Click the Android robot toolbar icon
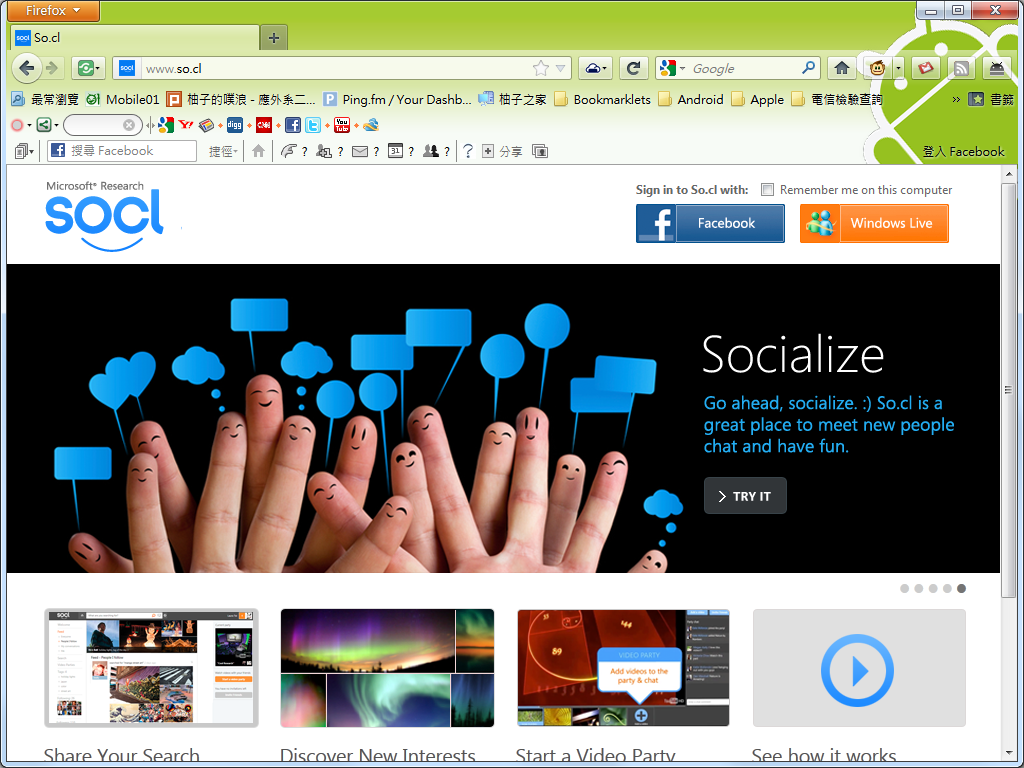The image size is (1024, 768). pyautogui.click(x=997, y=68)
